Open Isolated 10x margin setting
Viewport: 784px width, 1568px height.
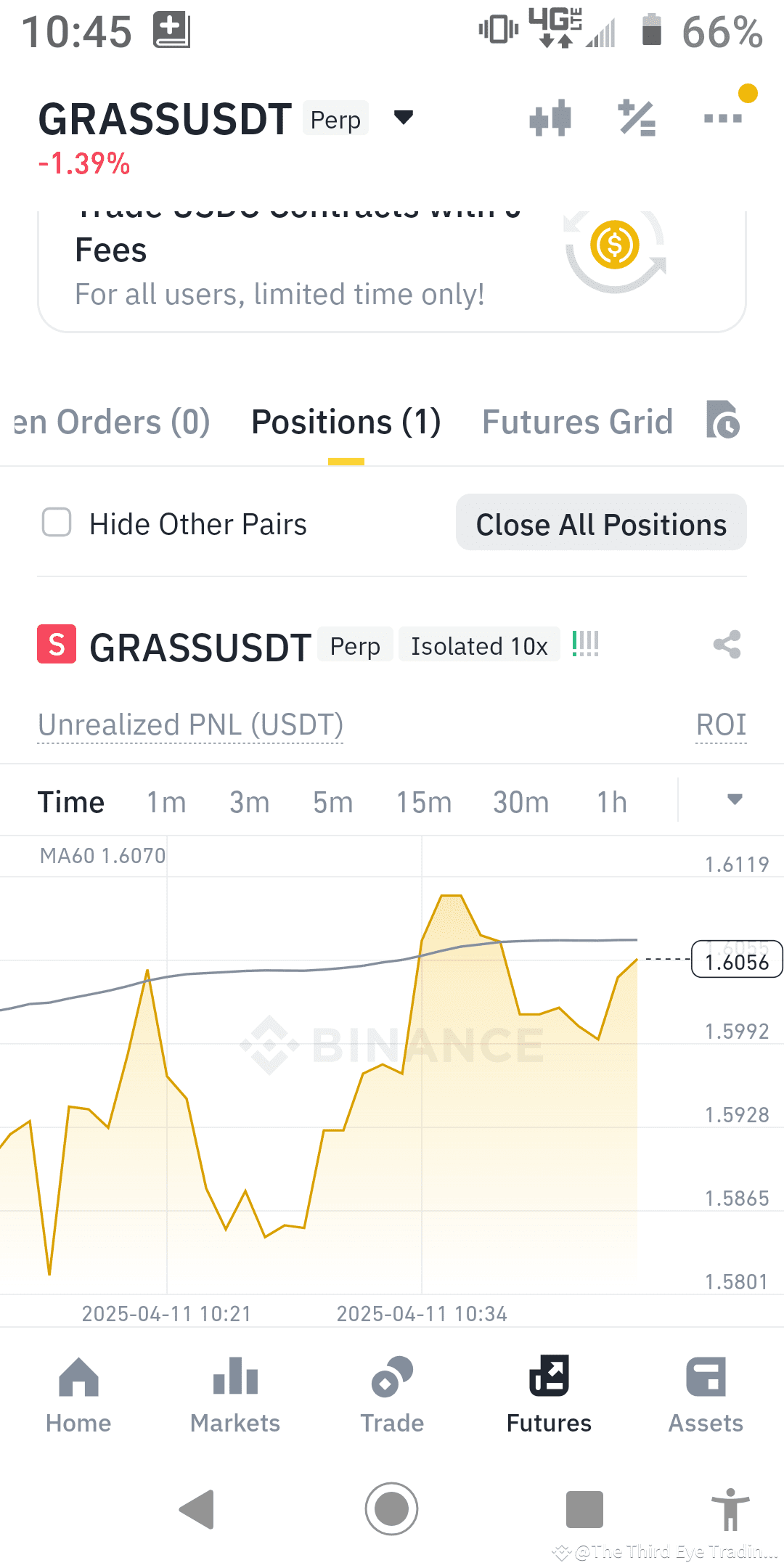(x=479, y=645)
